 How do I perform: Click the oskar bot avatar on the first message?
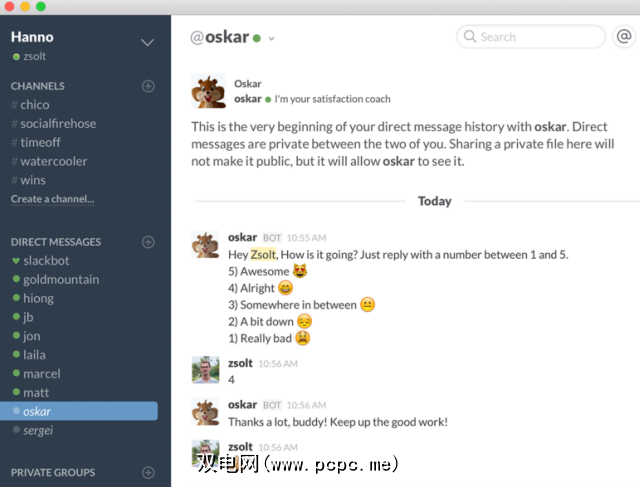[x=206, y=246]
